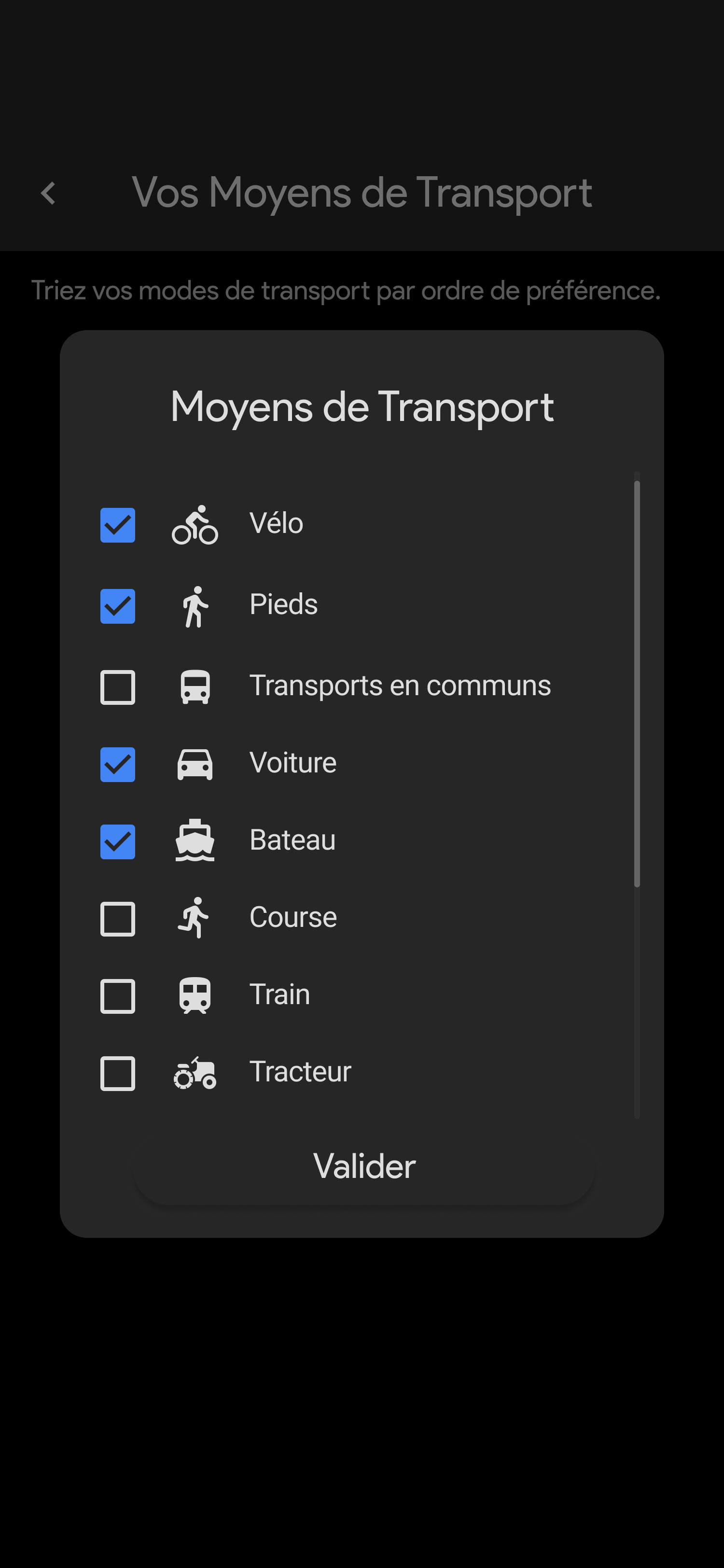Uncheck the Bateau checkbox
724x1568 pixels.
pyautogui.click(x=117, y=841)
